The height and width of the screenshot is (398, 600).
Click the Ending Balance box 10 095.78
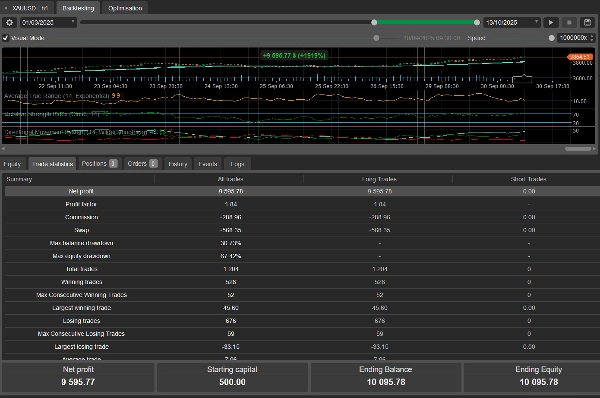point(386,377)
